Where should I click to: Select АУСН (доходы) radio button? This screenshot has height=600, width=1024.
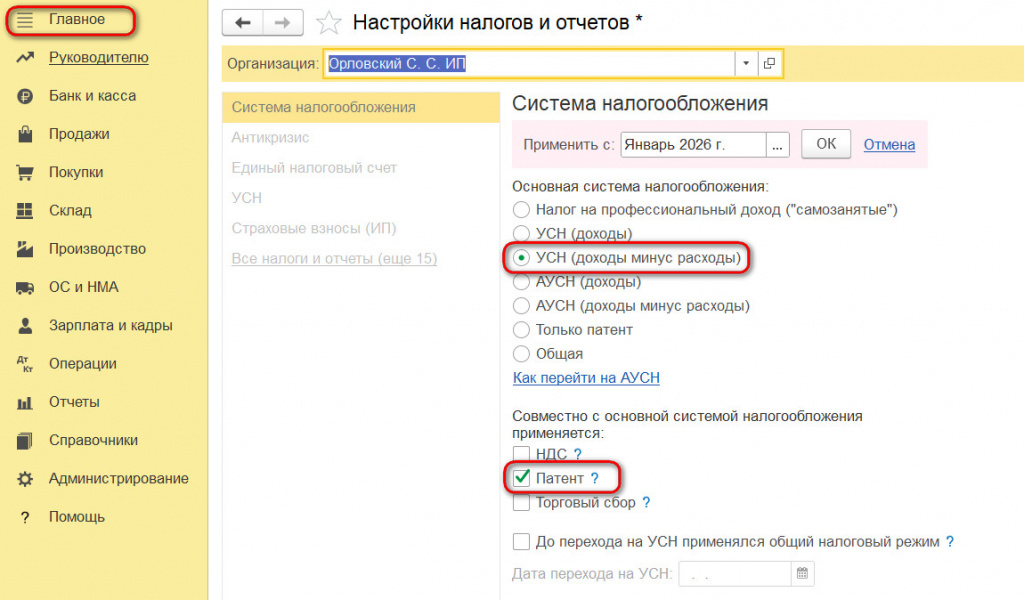pyautogui.click(x=521, y=282)
